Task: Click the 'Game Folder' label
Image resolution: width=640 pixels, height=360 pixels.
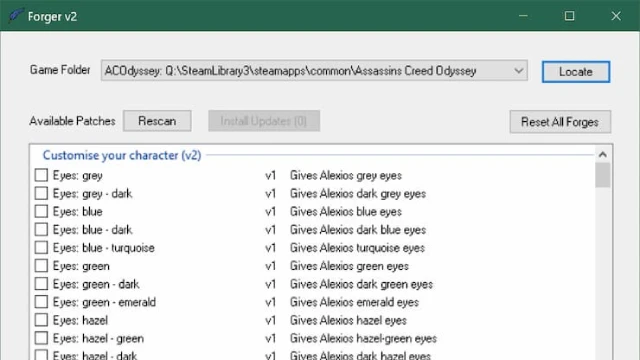Action: pyautogui.click(x=60, y=70)
